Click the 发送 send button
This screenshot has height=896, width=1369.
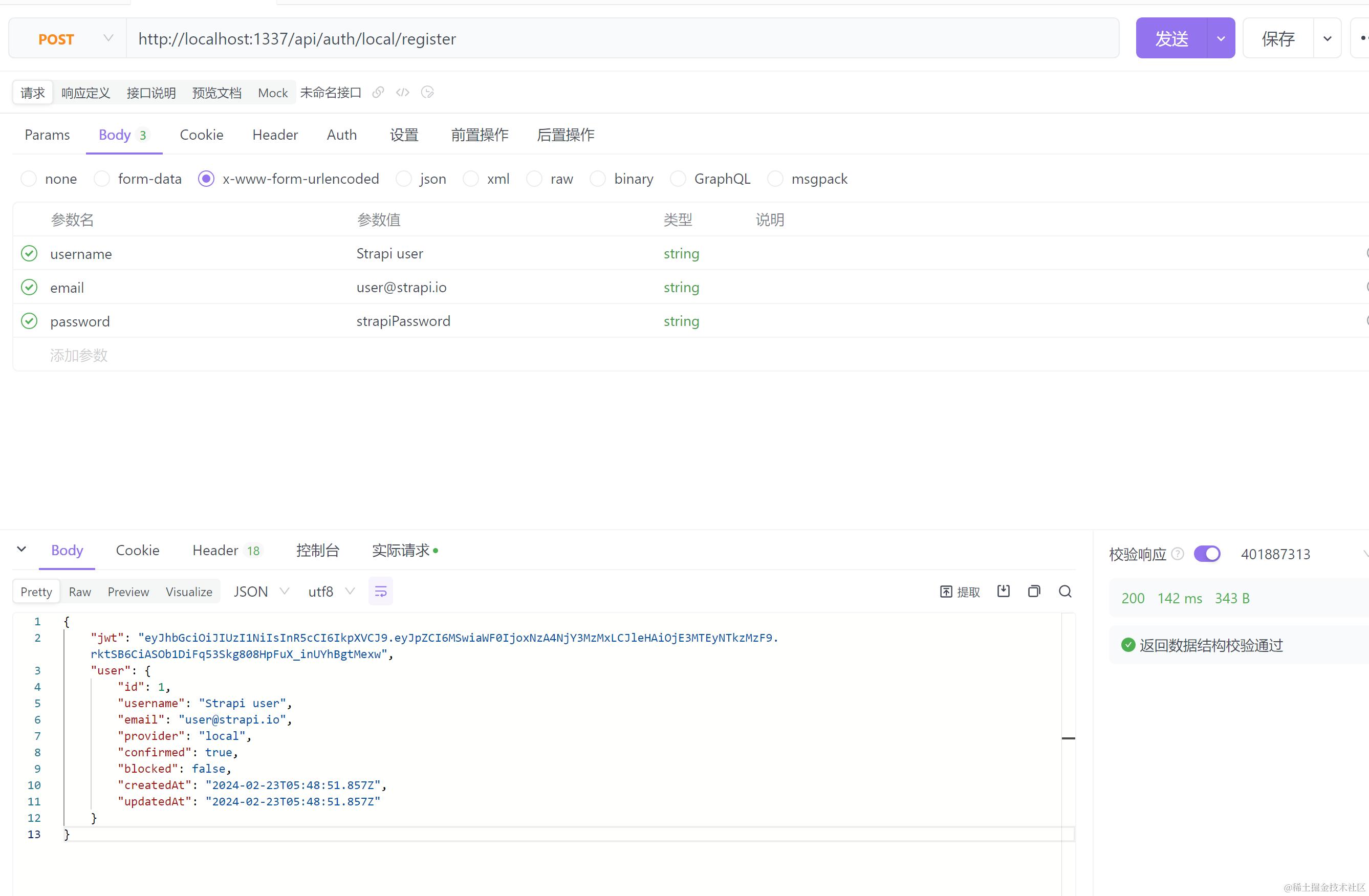tap(1171, 39)
